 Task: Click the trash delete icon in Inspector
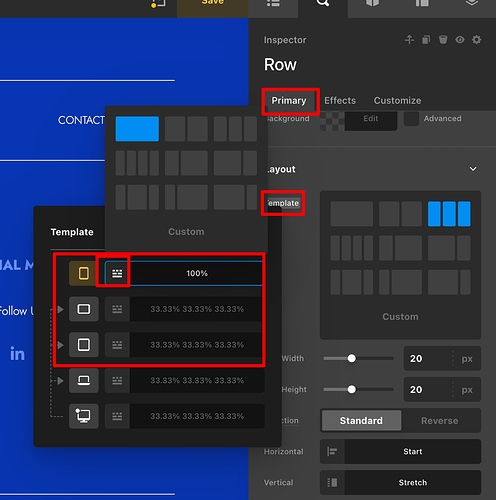coord(443,40)
